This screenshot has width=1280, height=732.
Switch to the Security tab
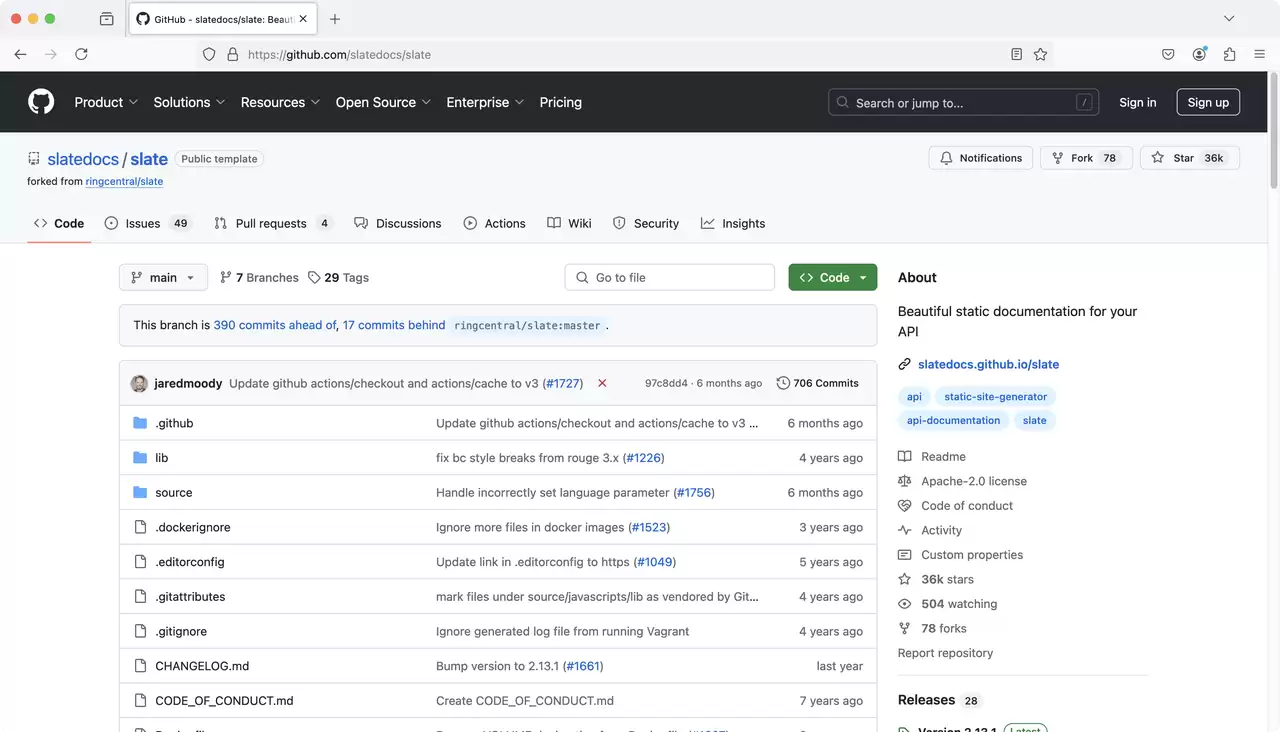coord(646,223)
